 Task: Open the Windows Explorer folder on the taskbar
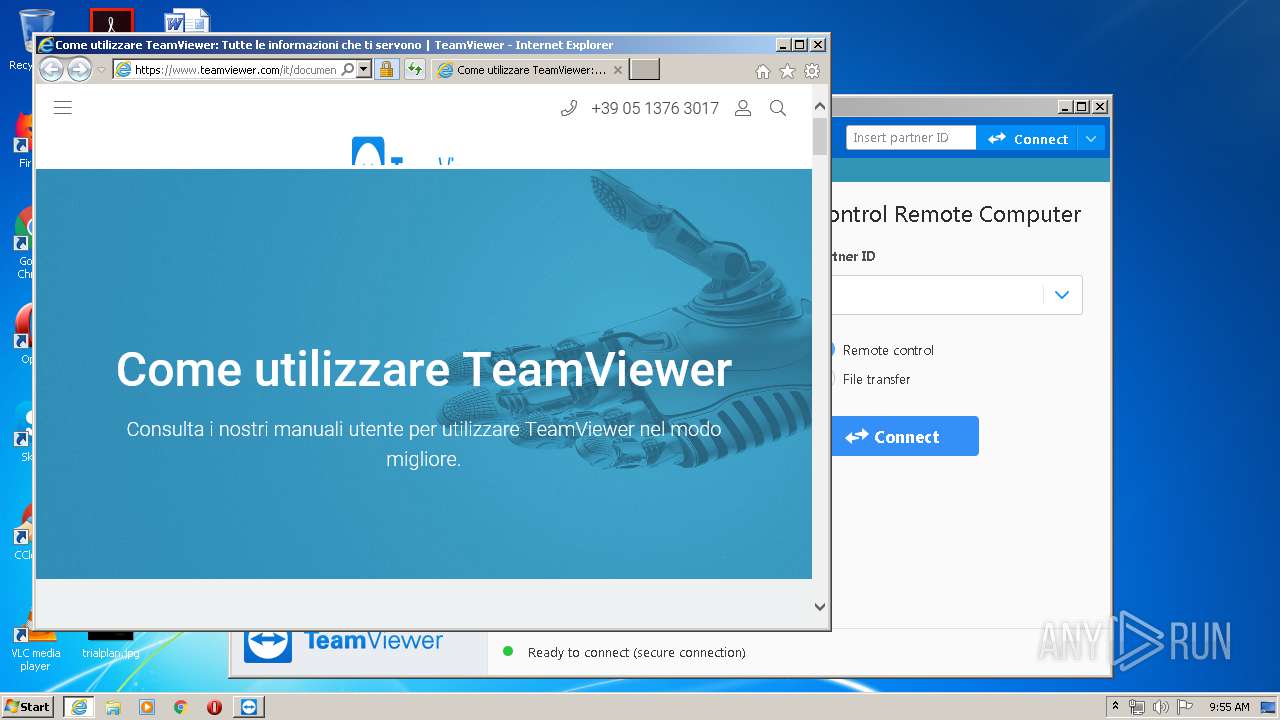coord(113,707)
